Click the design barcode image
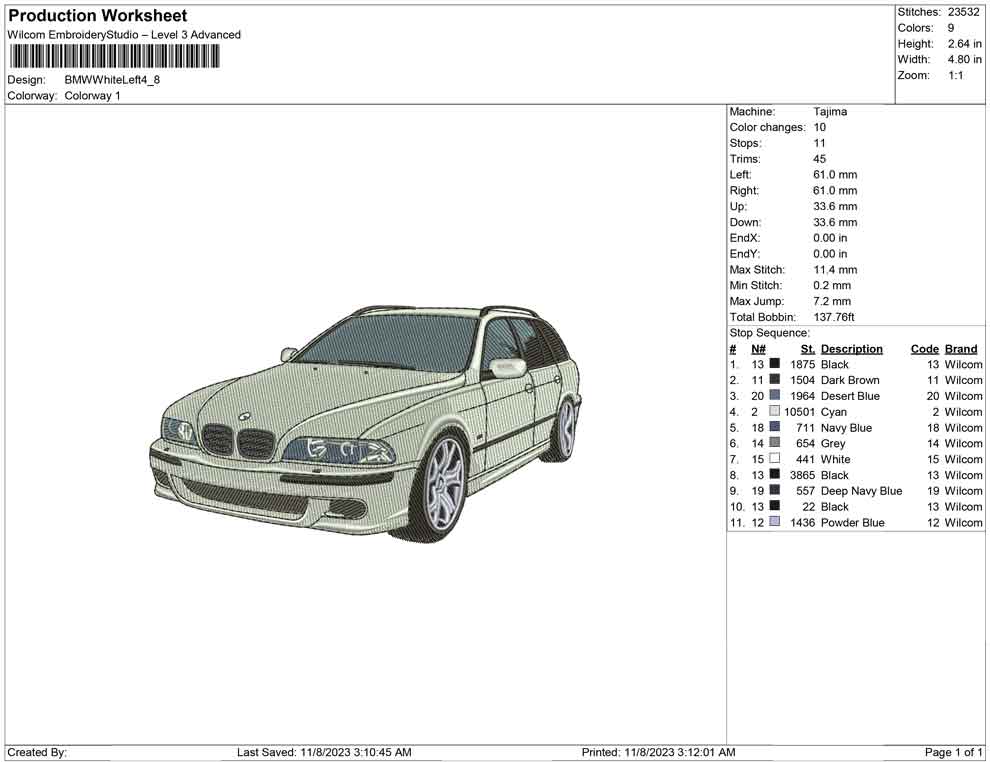 click(x=115, y=58)
